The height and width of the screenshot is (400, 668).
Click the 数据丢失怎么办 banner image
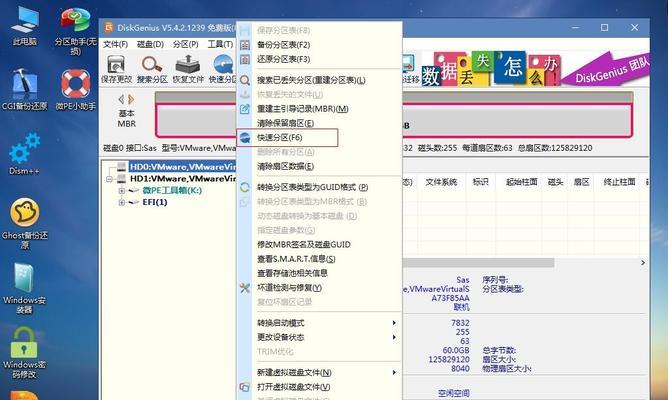[491, 69]
